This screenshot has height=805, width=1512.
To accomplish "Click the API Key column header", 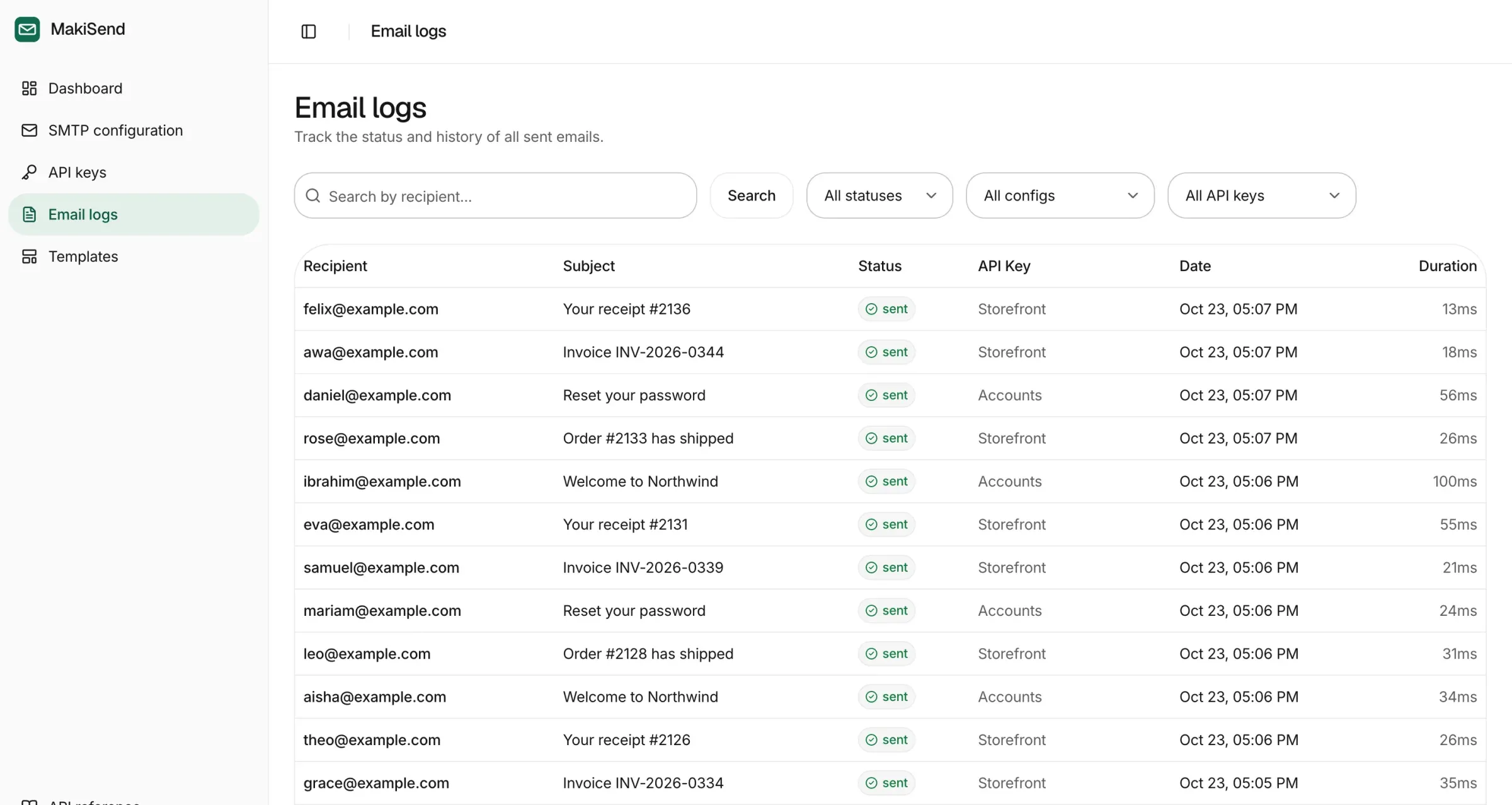I will [1004, 266].
